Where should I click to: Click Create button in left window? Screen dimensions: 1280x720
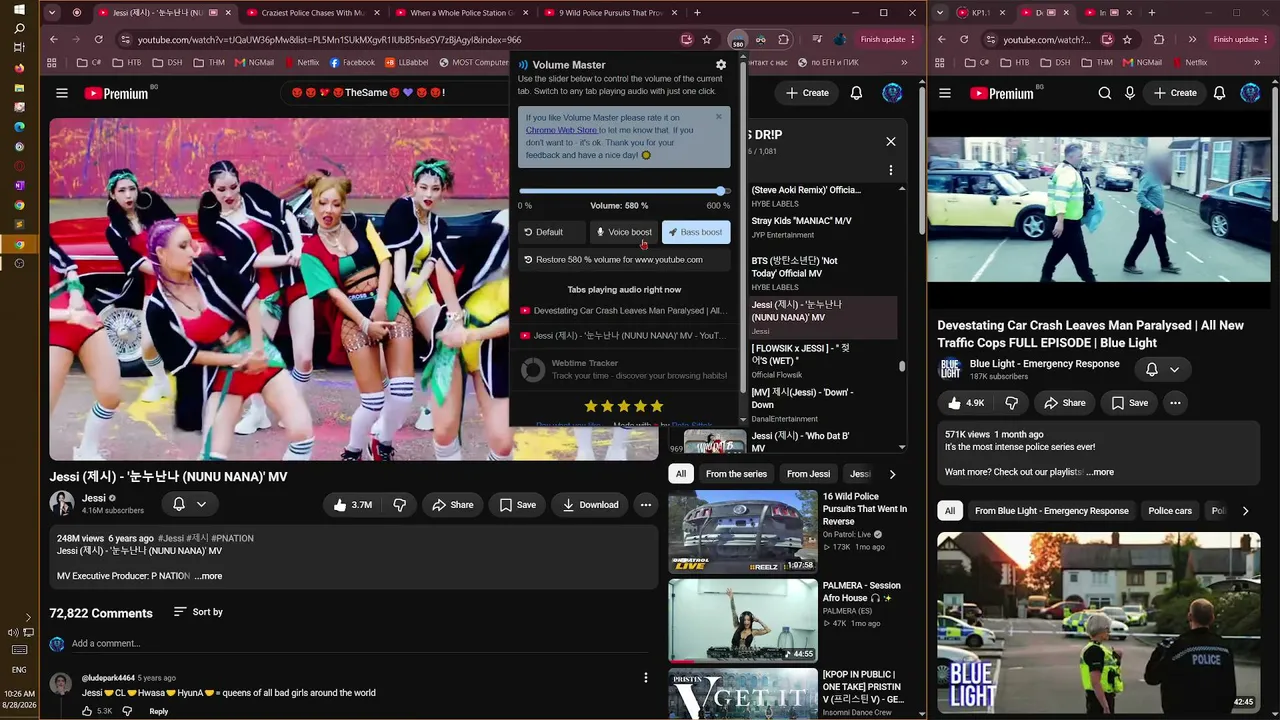click(x=807, y=93)
